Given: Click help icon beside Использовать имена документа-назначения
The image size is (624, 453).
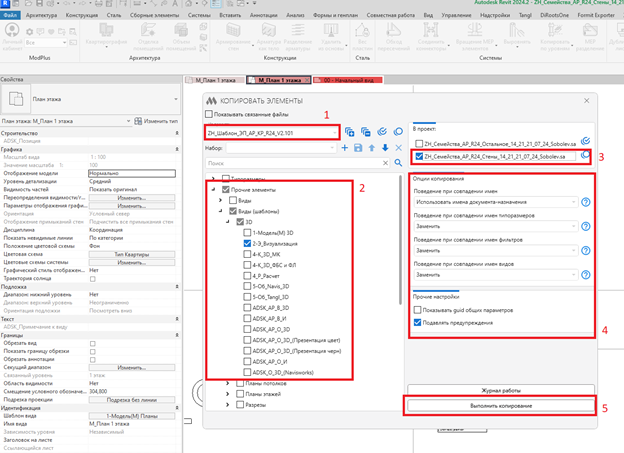Looking at the screenshot, I should tap(585, 202).
